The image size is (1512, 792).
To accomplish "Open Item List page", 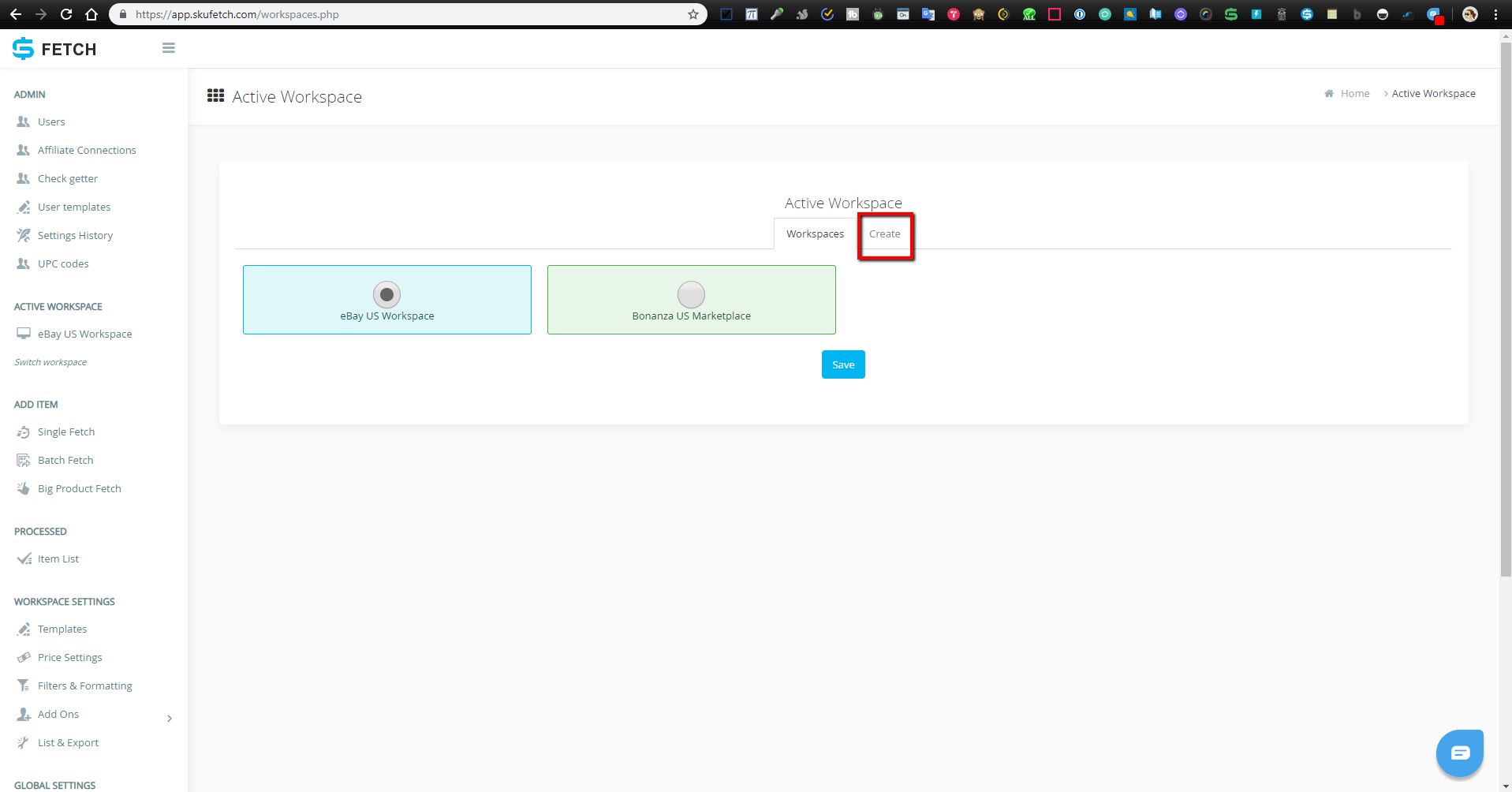I will [x=58, y=559].
